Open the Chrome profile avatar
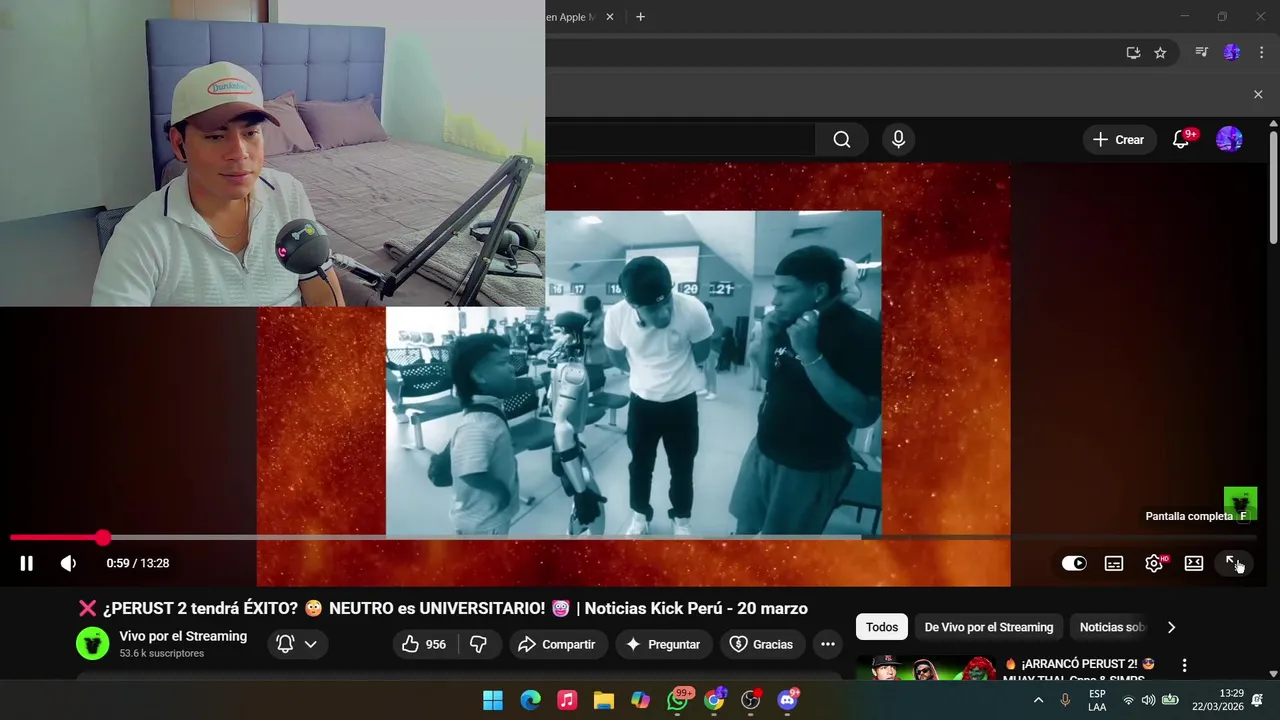Screen dimensions: 1280x720 [x=1232, y=53]
